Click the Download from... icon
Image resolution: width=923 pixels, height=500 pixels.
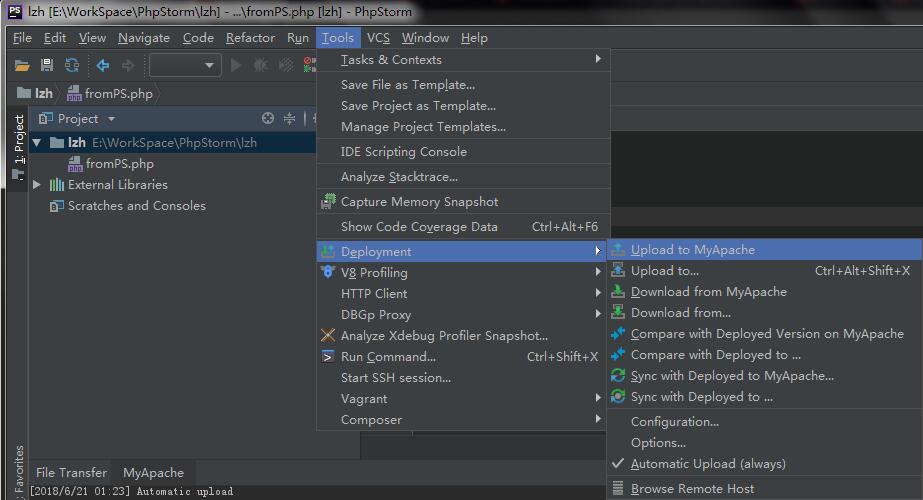(x=617, y=312)
